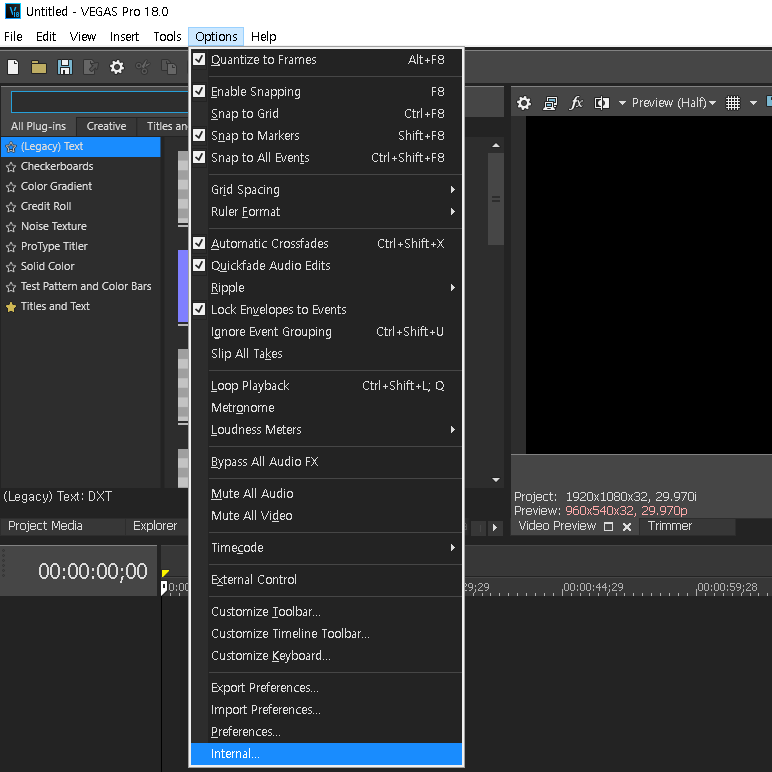Click the Split Screen View icon
The height and width of the screenshot is (772, 772).
coord(602,103)
